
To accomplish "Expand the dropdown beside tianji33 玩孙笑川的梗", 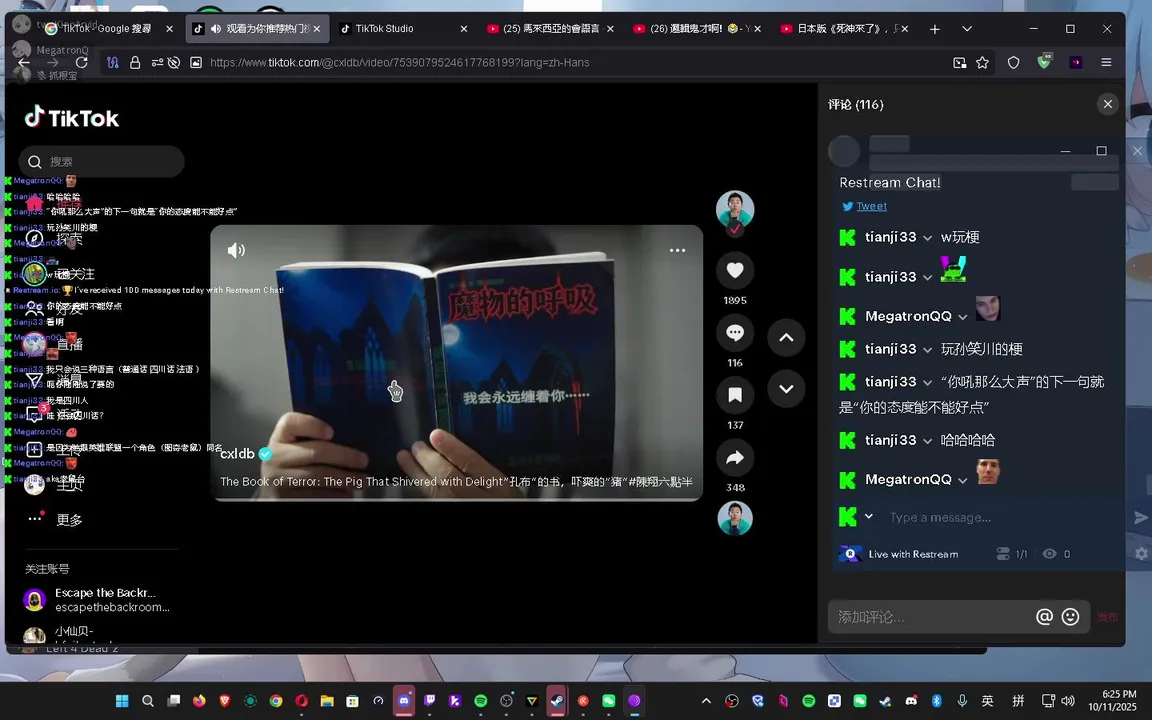I will (x=927, y=350).
